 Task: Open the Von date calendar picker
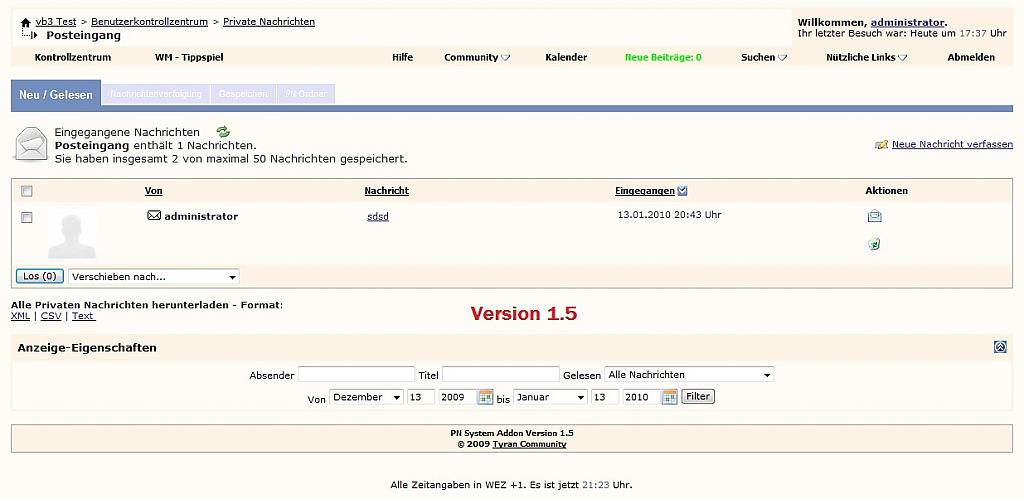pyautogui.click(x=486, y=397)
